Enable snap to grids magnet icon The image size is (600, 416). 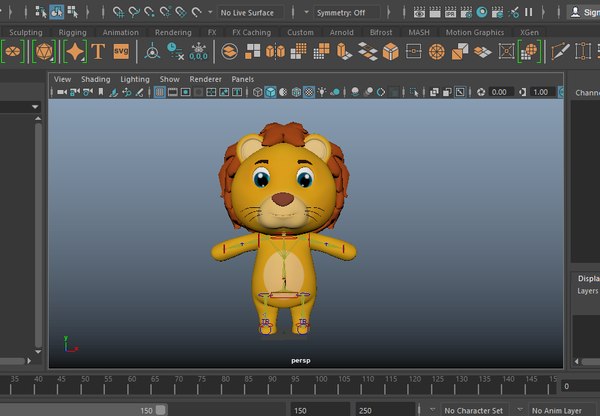point(118,12)
